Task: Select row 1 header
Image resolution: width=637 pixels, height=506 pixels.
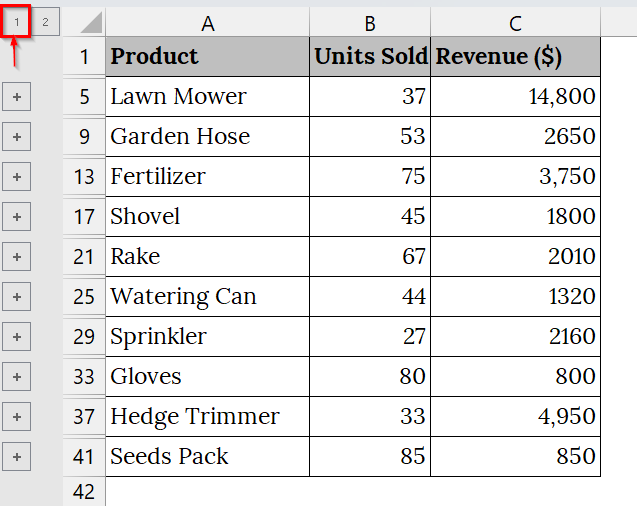Action: pos(84,57)
